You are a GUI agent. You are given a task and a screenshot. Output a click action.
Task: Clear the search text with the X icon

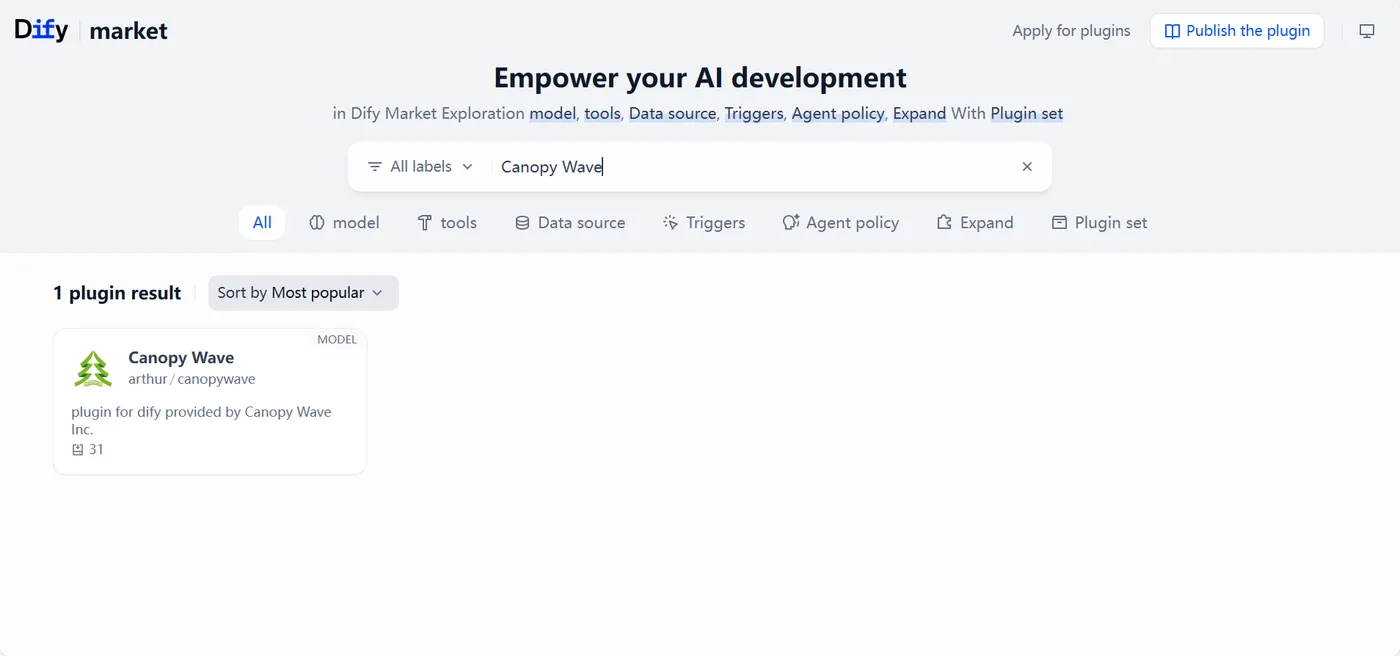1027,167
